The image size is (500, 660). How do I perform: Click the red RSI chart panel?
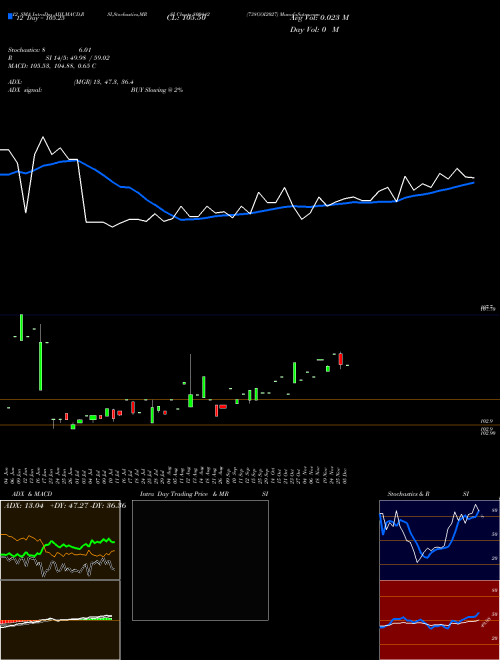[439, 620]
